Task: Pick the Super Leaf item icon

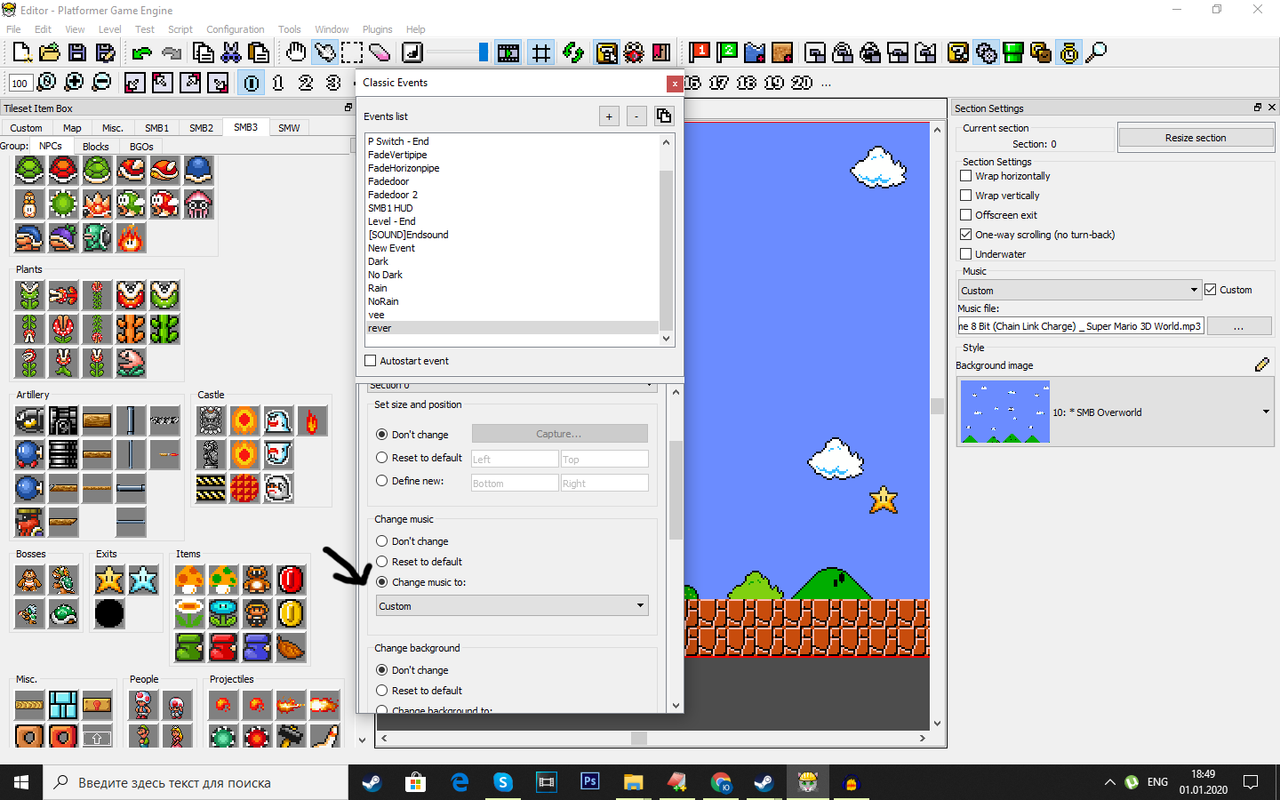Action: click(291, 647)
